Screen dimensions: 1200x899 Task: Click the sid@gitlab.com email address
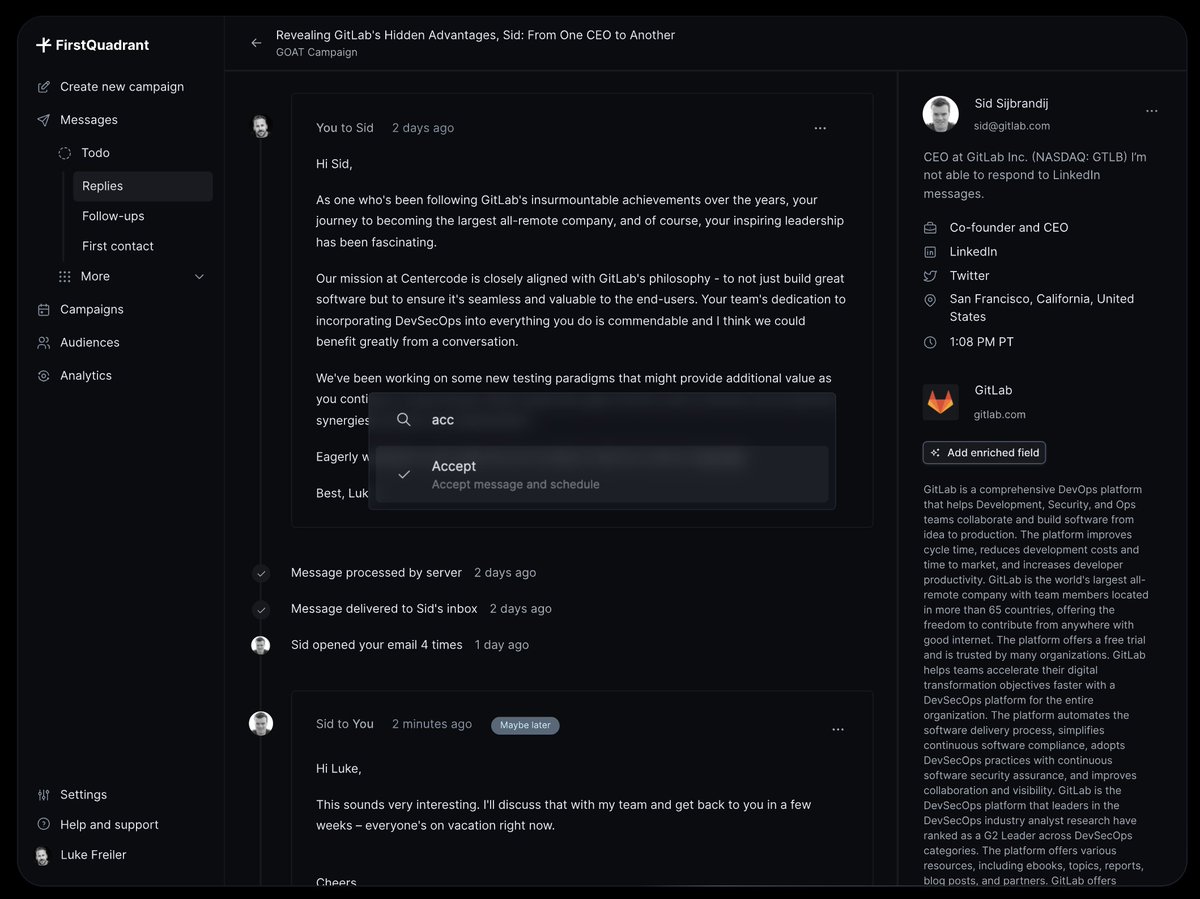click(1012, 126)
